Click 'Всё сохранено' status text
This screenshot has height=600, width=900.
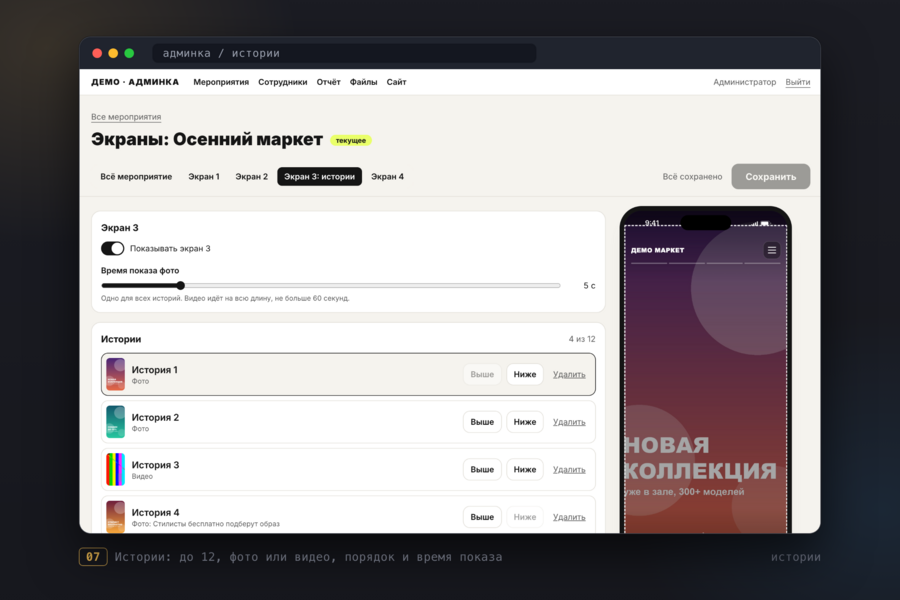(x=692, y=176)
